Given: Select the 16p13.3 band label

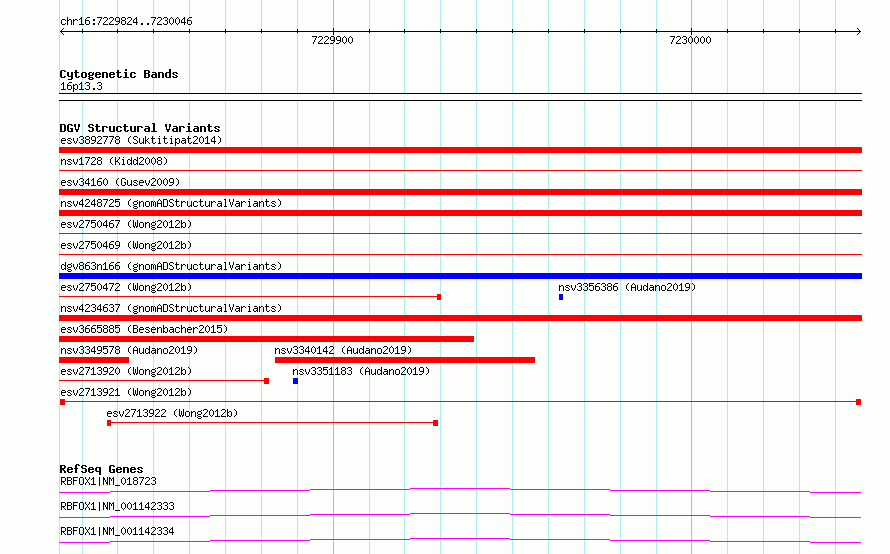Looking at the screenshot, I should [81, 86].
